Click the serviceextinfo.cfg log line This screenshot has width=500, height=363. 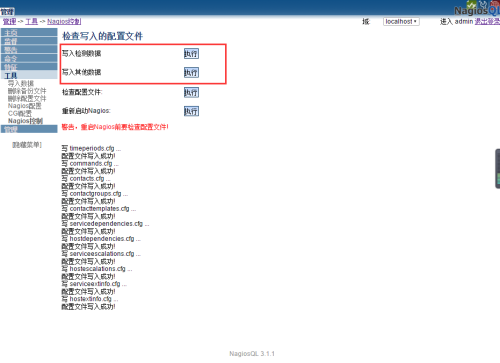pyautogui.click(x=94, y=284)
